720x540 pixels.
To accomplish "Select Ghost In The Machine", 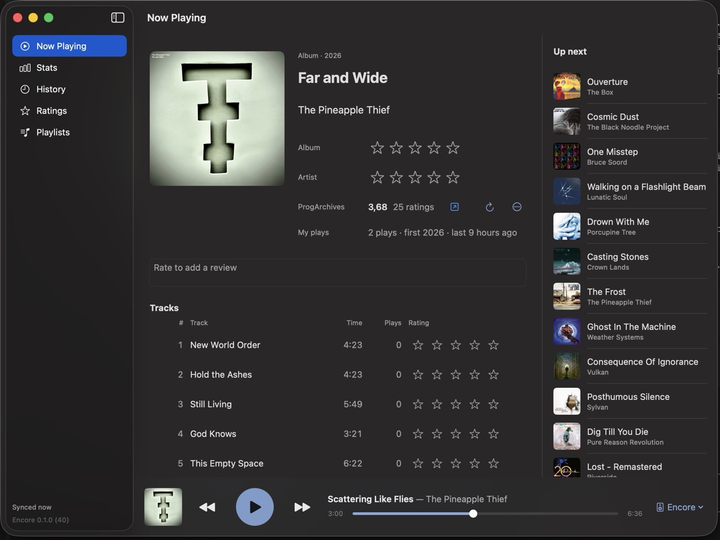I will 630,332.
